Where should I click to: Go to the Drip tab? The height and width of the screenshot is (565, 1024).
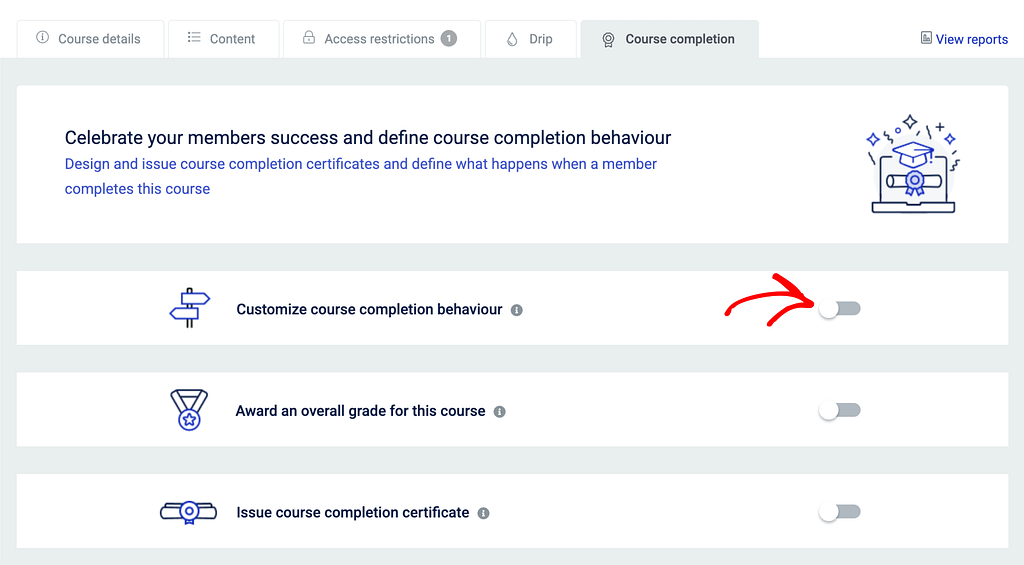tap(530, 39)
